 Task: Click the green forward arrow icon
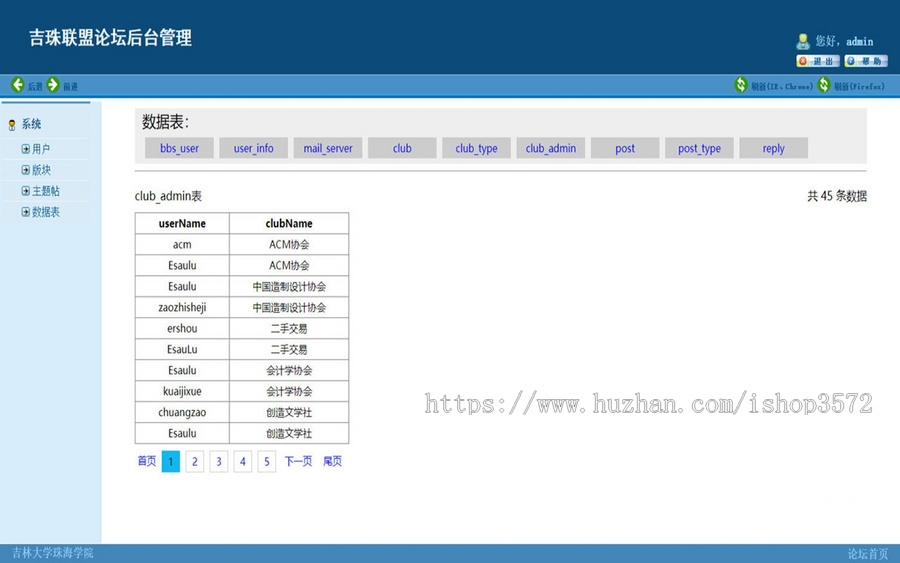point(53,85)
